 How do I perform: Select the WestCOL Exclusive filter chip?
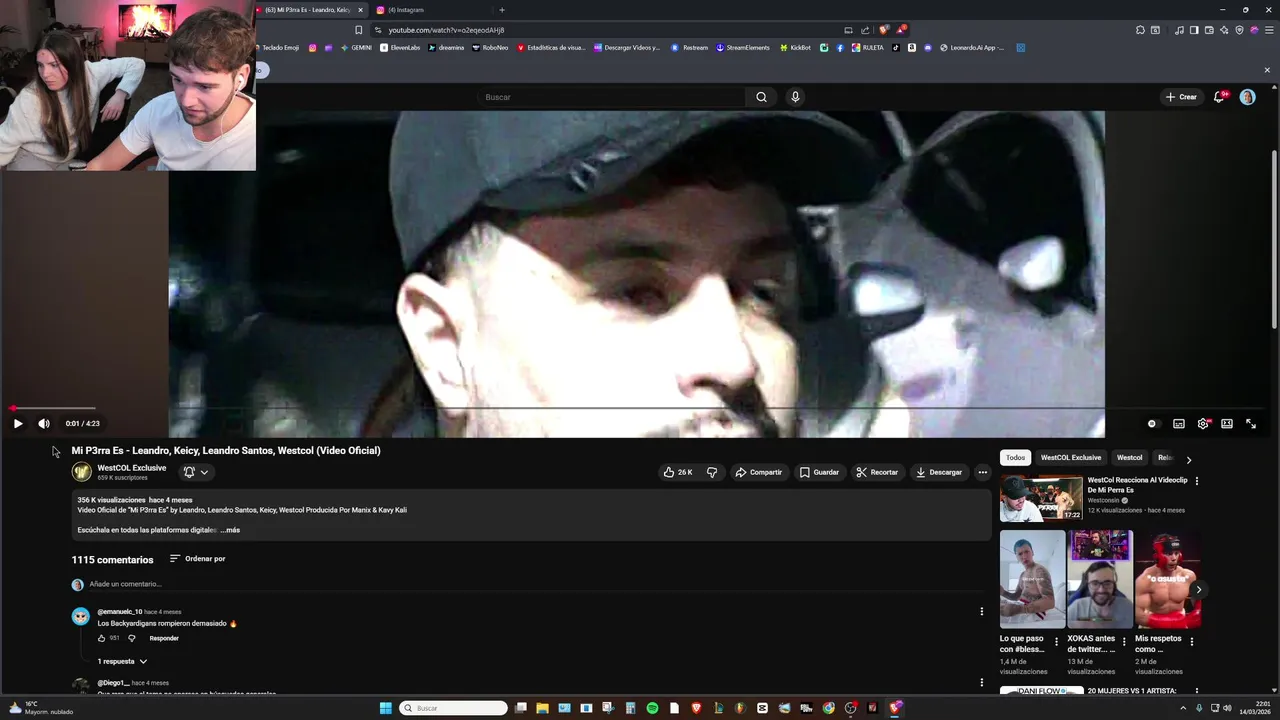click(1070, 458)
